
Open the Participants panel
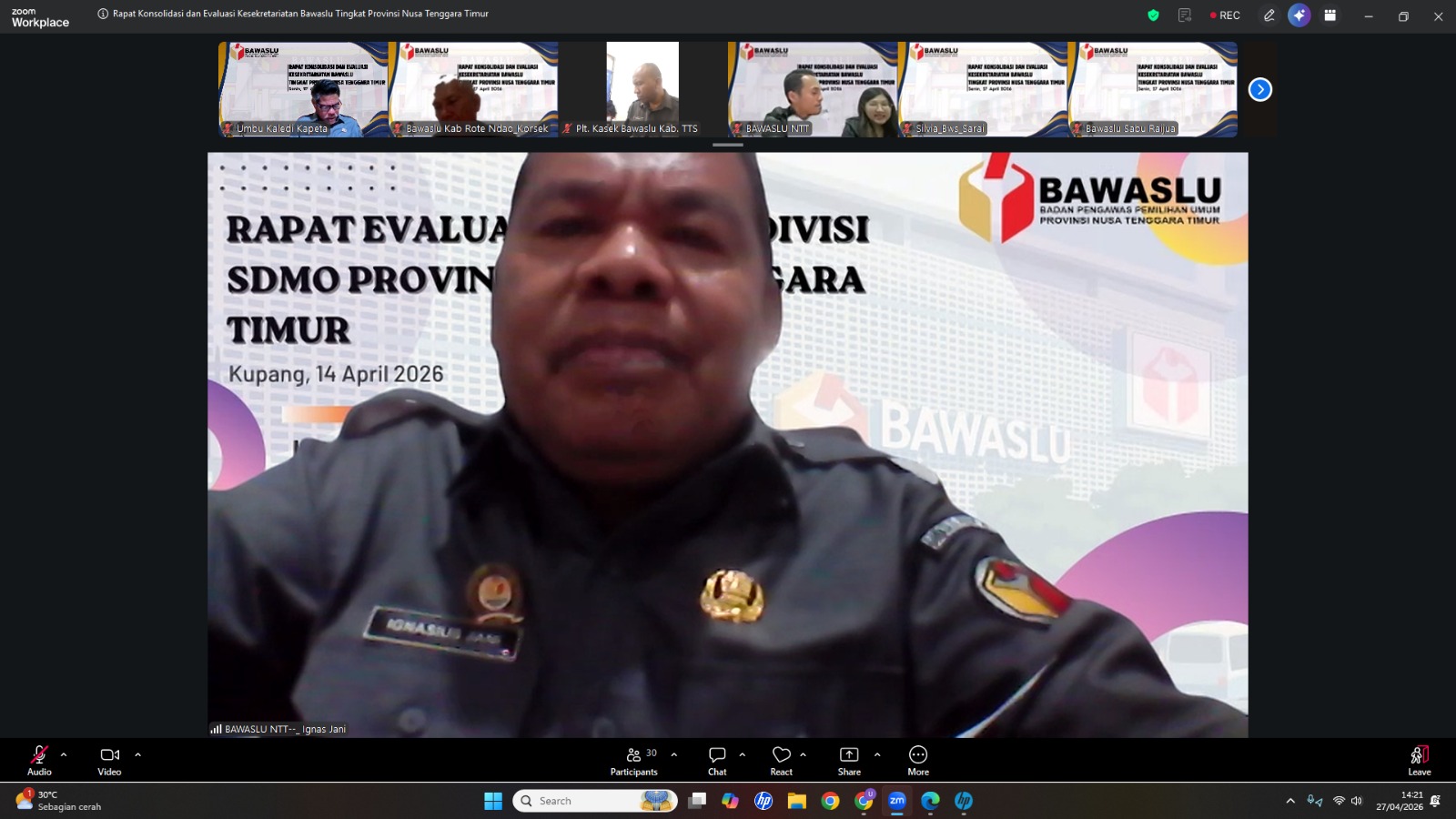click(x=634, y=760)
